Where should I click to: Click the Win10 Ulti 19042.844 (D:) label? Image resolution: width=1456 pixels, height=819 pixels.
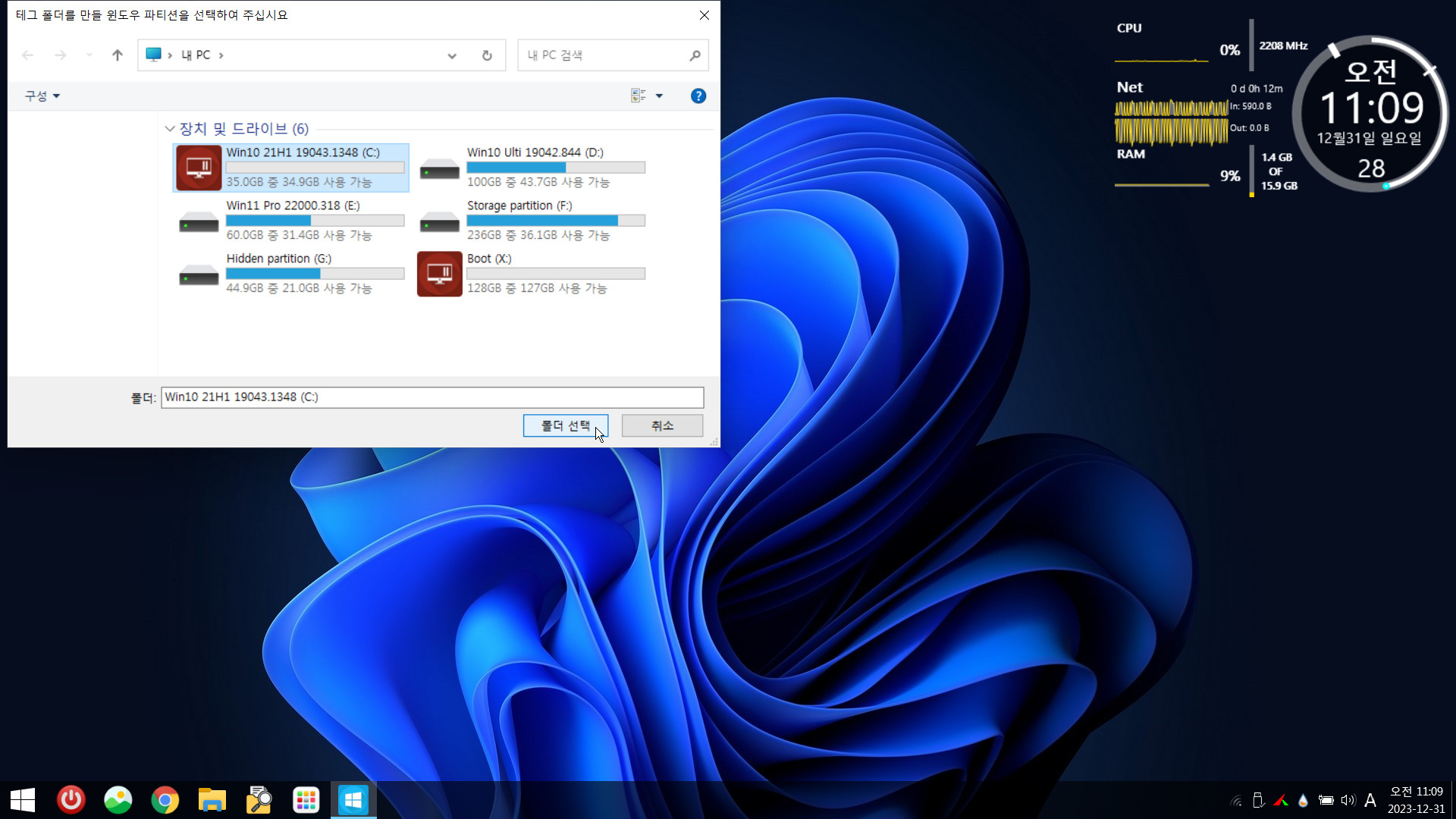(x=535, y=152)
